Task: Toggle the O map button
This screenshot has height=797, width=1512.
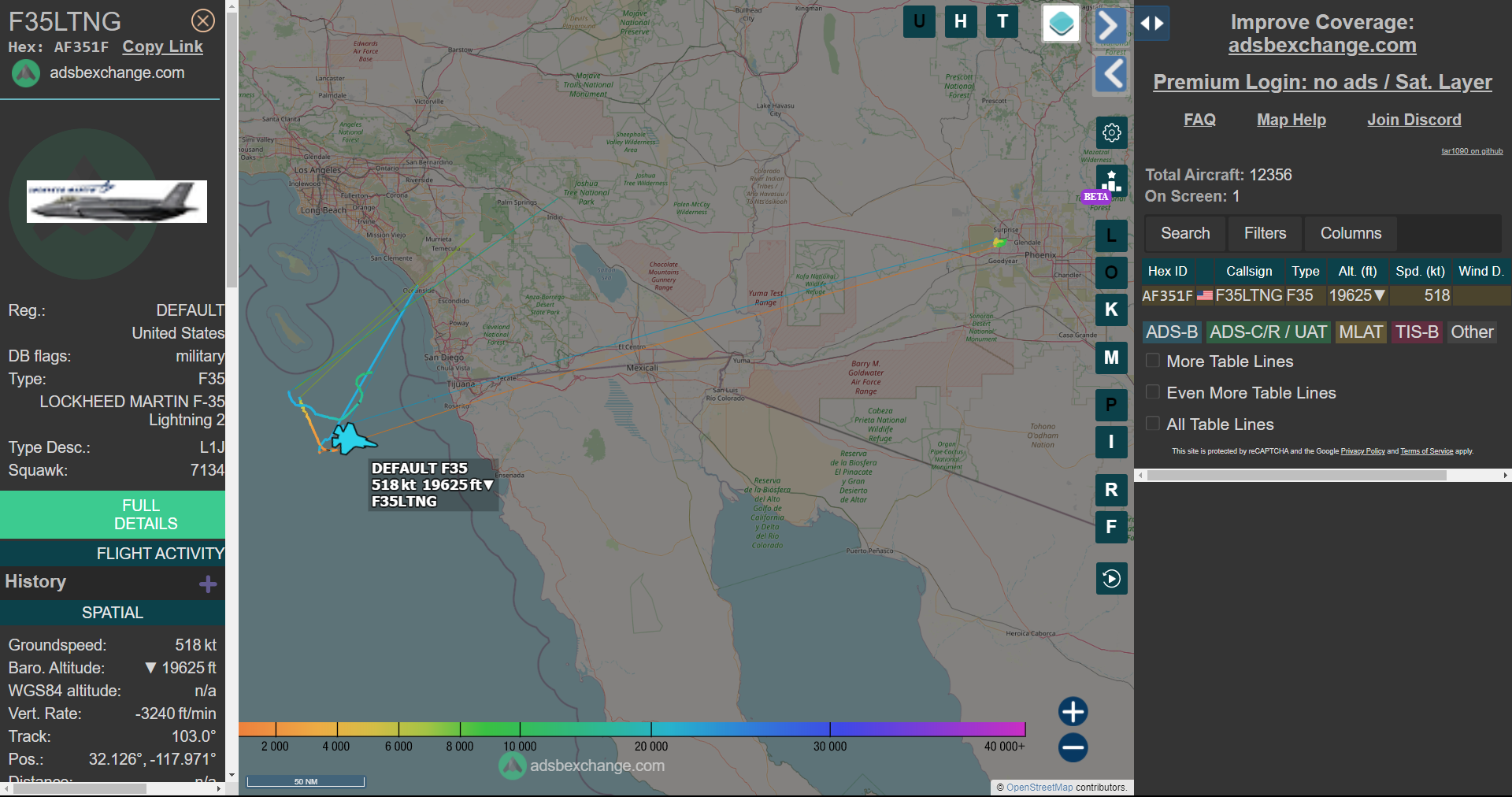Action: click(x=1111, y=272)
